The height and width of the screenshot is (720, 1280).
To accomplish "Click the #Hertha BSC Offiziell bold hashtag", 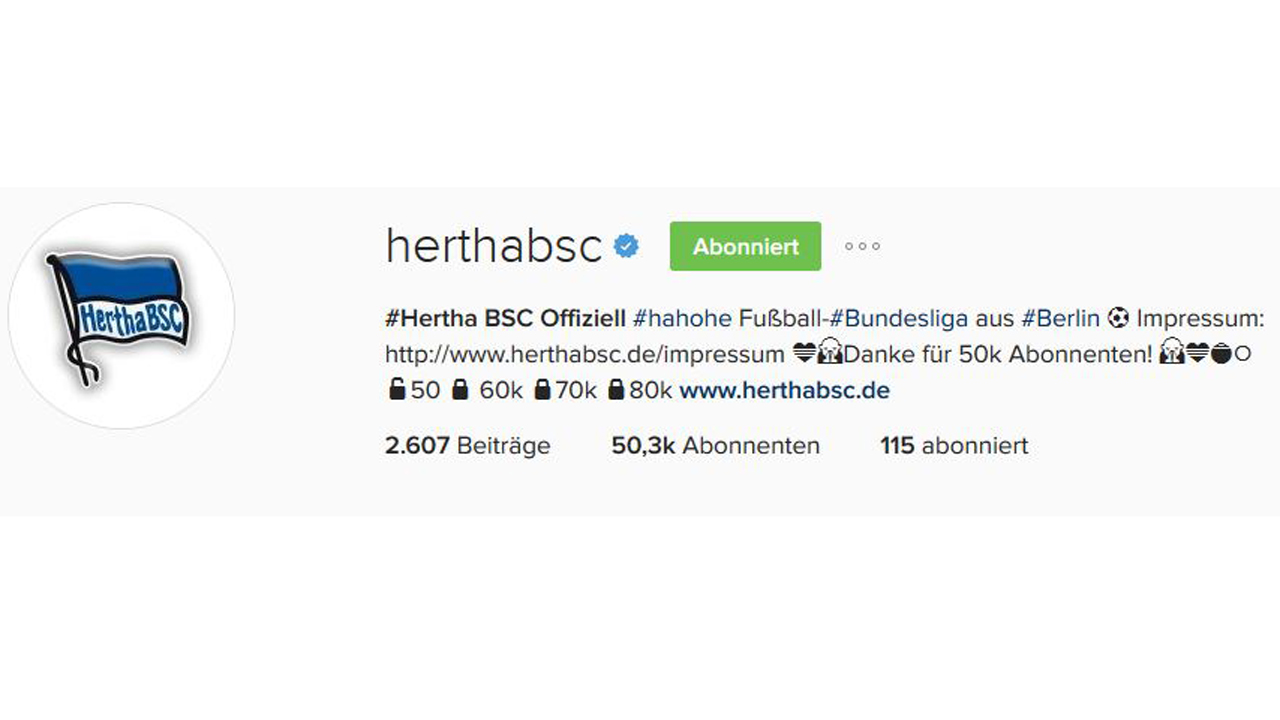I will pyautogui.click(x=505, y=319).
